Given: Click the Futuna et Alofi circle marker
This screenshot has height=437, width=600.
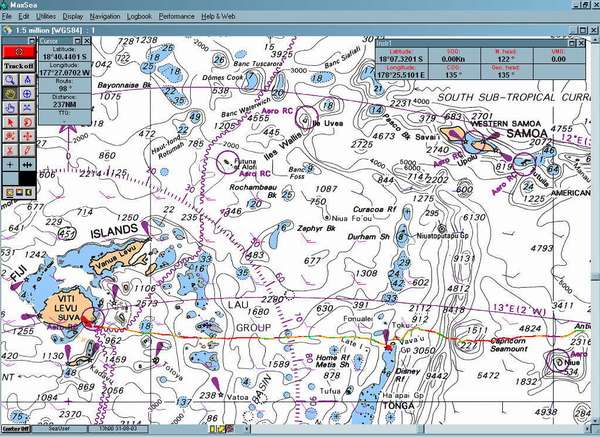Looking at the screenshot, I should point(228,162).
